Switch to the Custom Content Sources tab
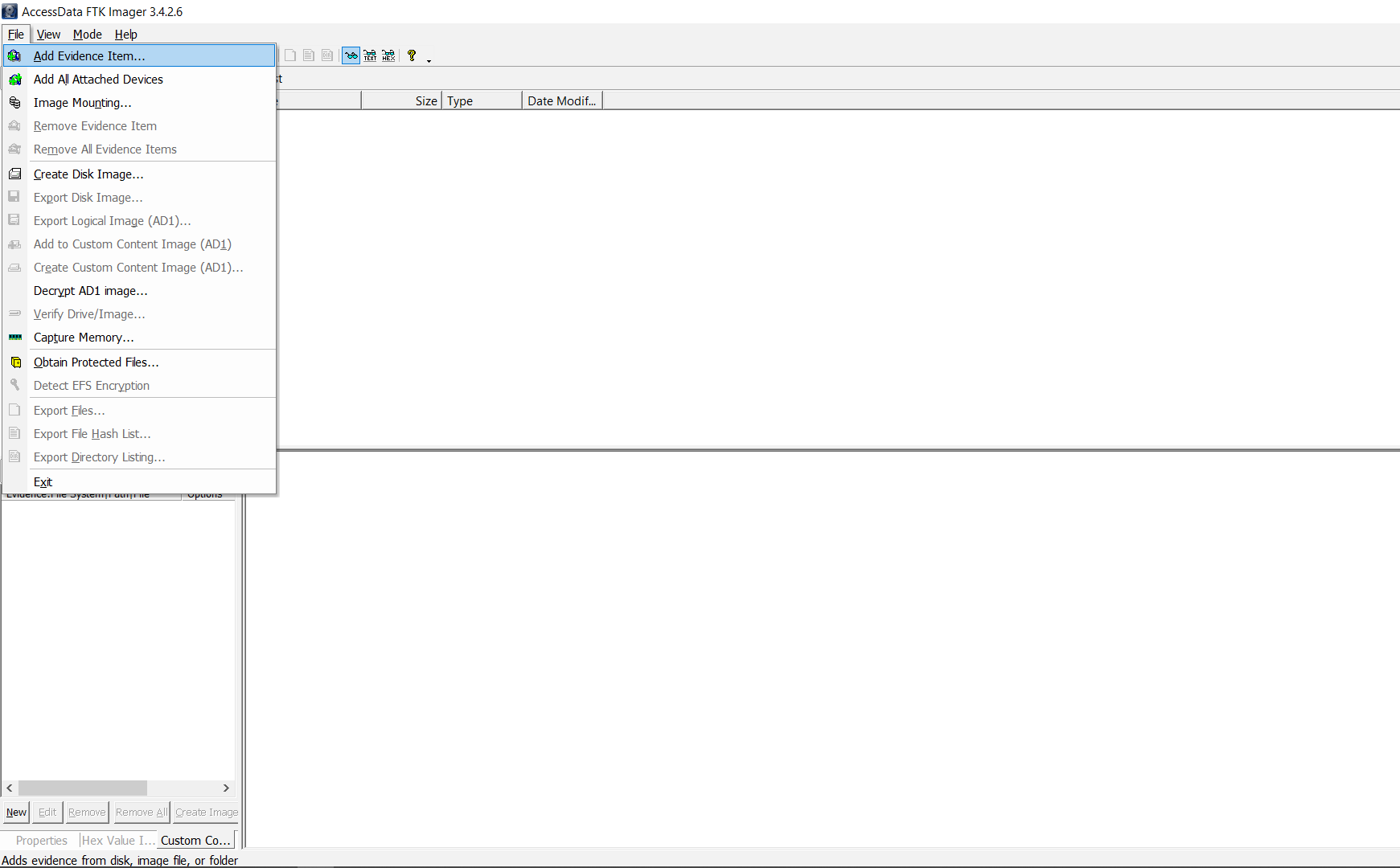 [195, 840]
